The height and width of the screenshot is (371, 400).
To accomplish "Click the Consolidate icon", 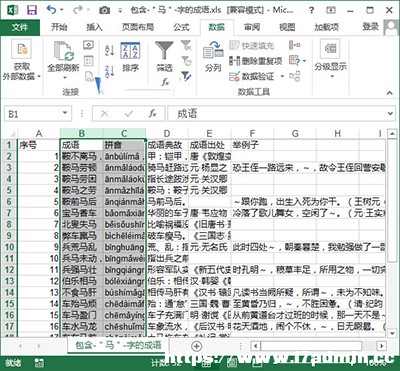I will (295, 45).
